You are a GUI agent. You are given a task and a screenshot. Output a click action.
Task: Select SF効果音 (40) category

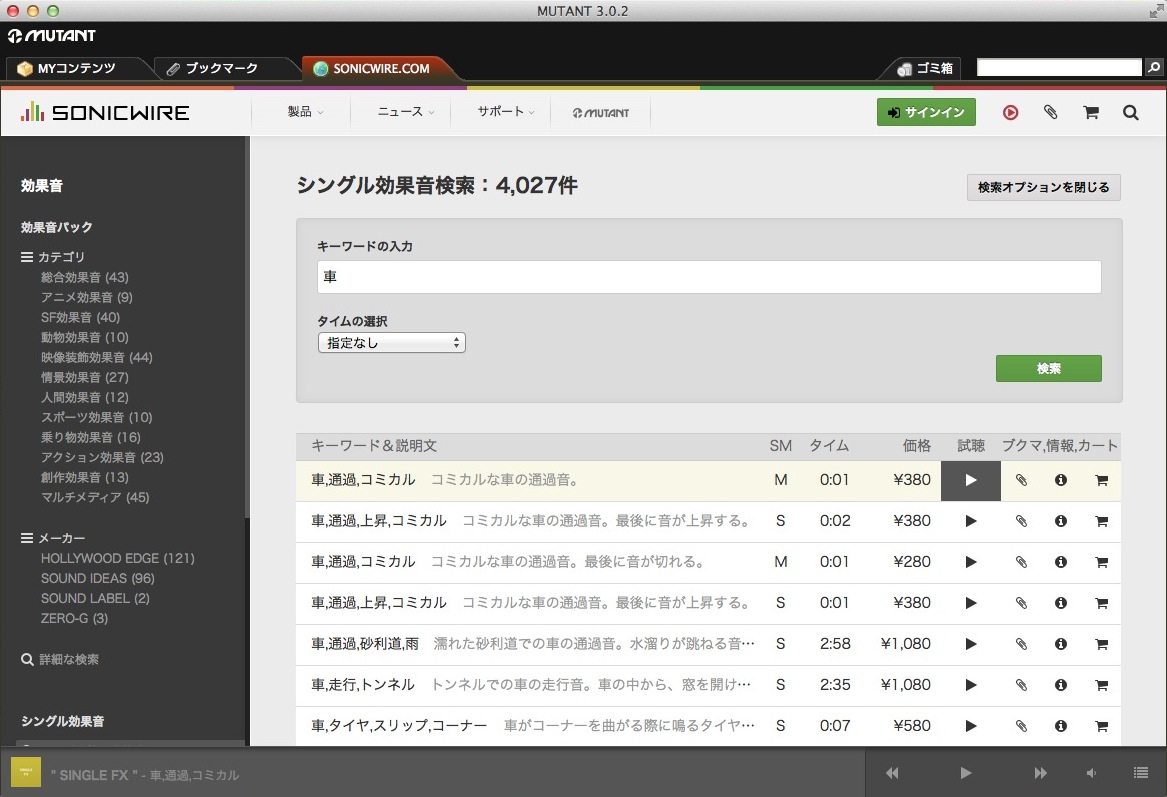coord(80,317)
